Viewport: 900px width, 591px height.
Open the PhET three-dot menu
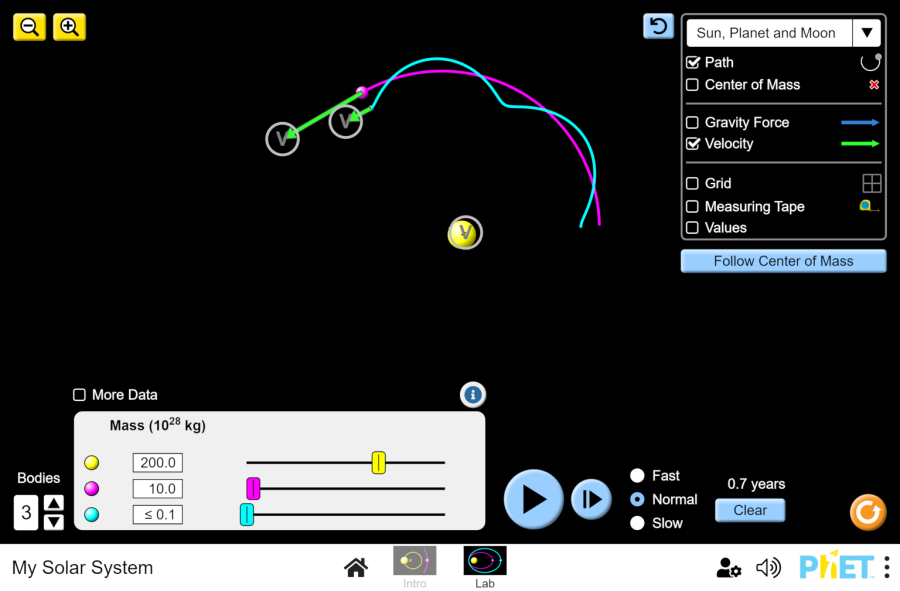point(887,567)
